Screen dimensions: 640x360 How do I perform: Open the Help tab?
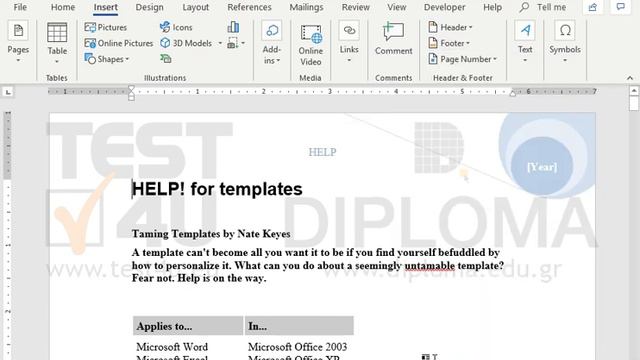[x=493, y=7]
